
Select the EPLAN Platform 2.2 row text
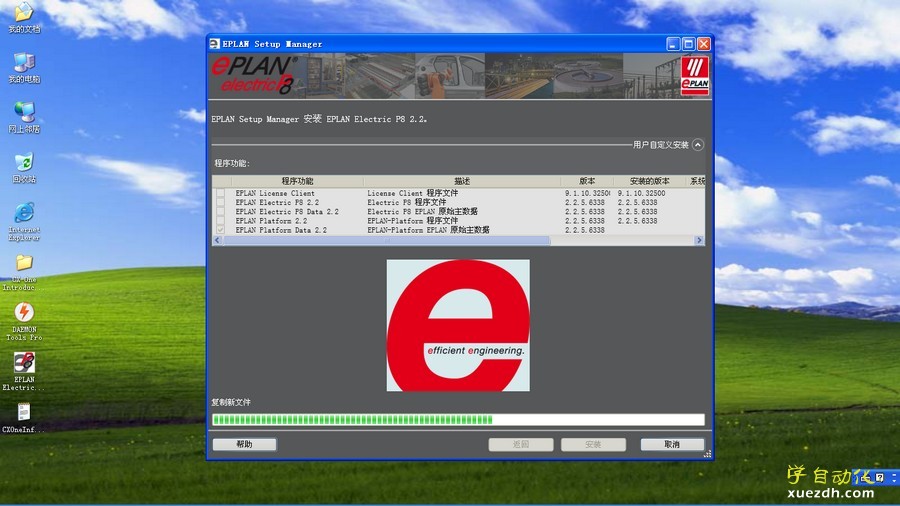point(271,221)
